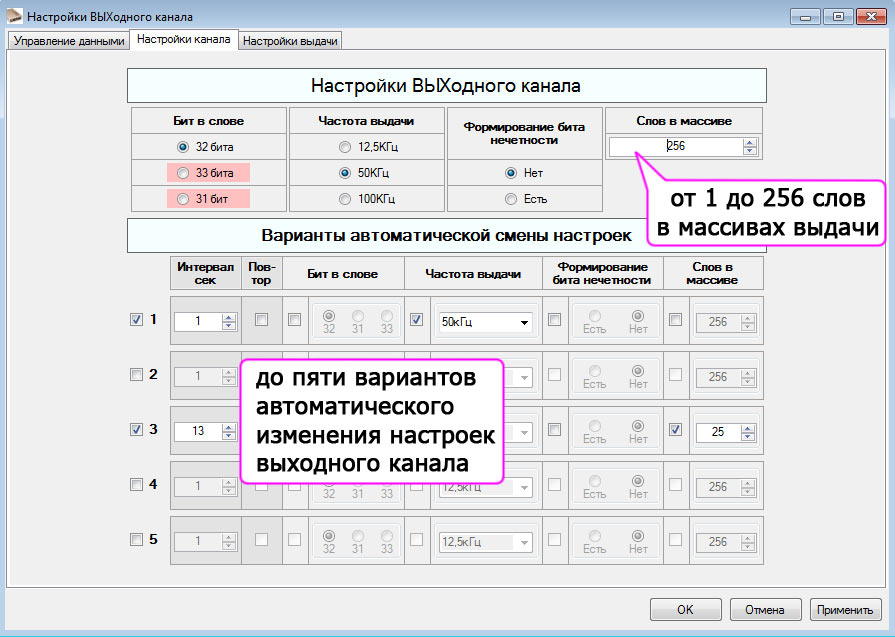
Task: Expand the frequency dropdown in row 4
Action: 522,487
